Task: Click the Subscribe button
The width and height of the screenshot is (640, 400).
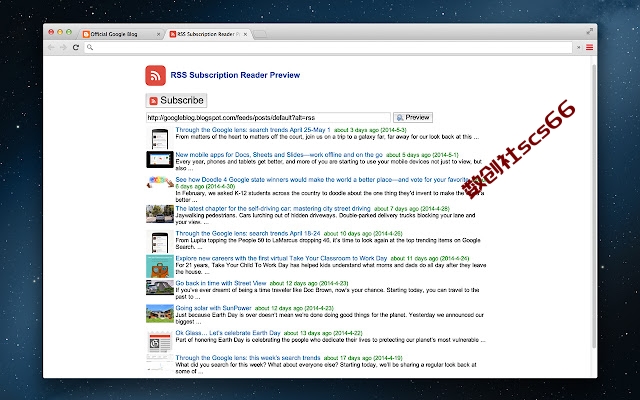Action: (x=176, y=100)
